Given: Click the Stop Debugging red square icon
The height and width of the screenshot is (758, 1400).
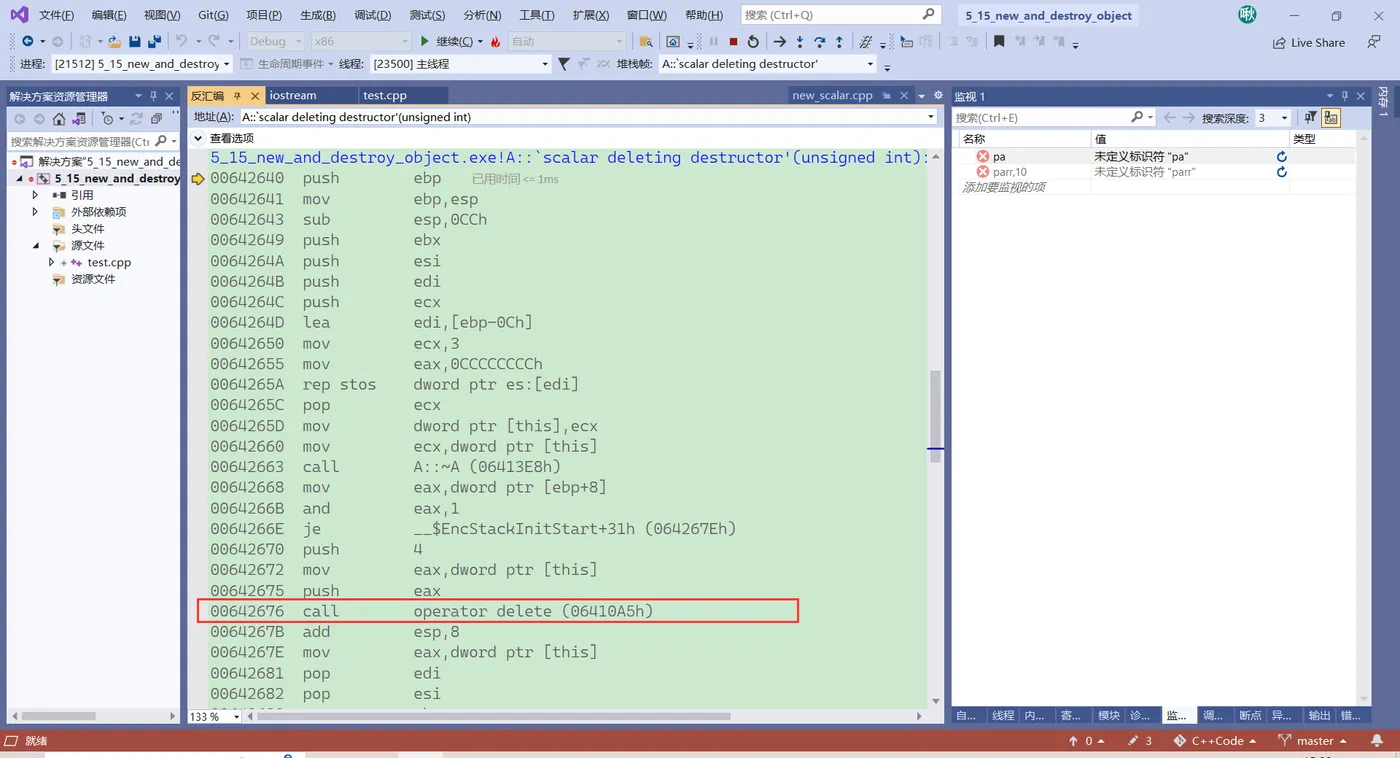Looking at the screenshot, I should 733,41.
